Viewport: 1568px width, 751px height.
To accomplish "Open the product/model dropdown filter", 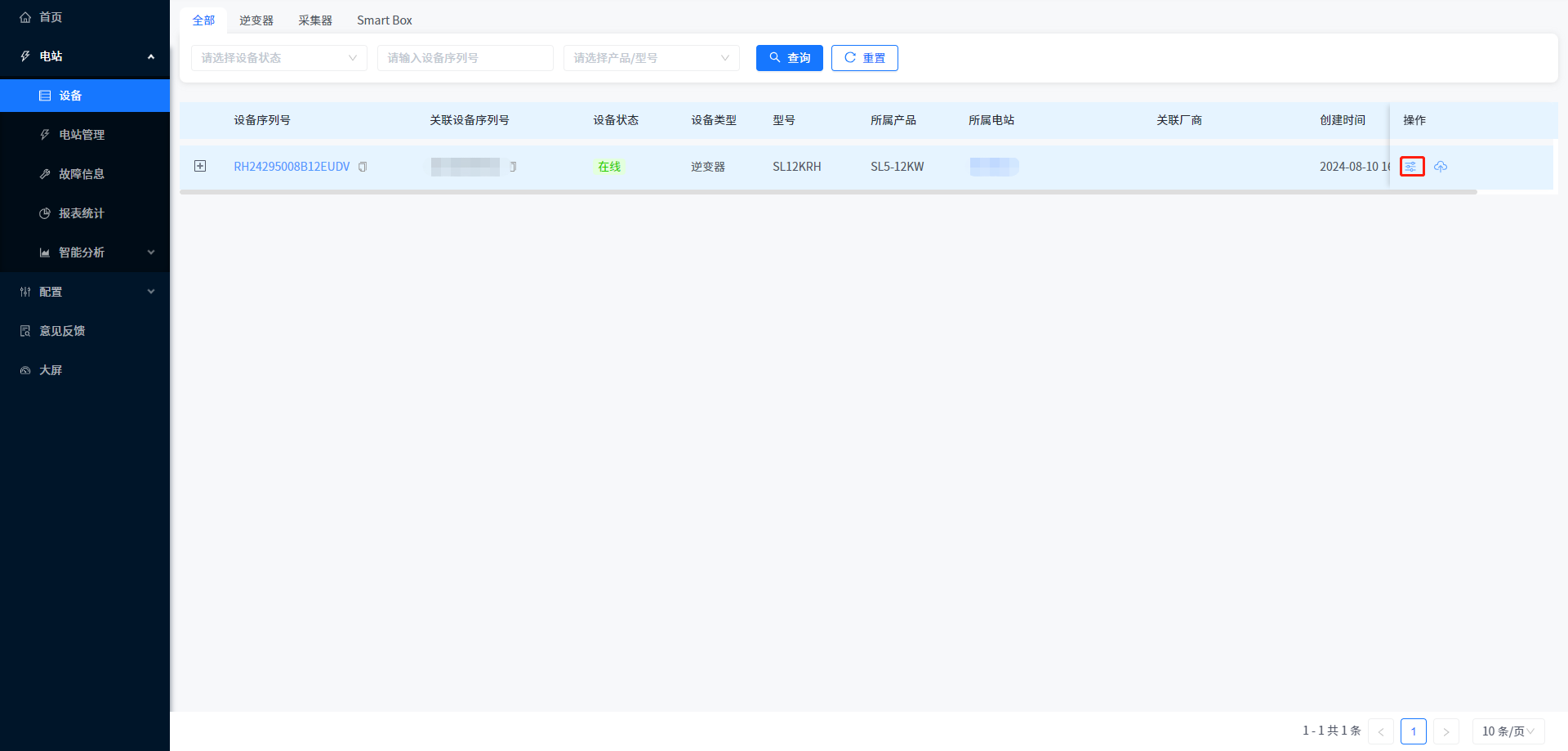I will (651, 58).
